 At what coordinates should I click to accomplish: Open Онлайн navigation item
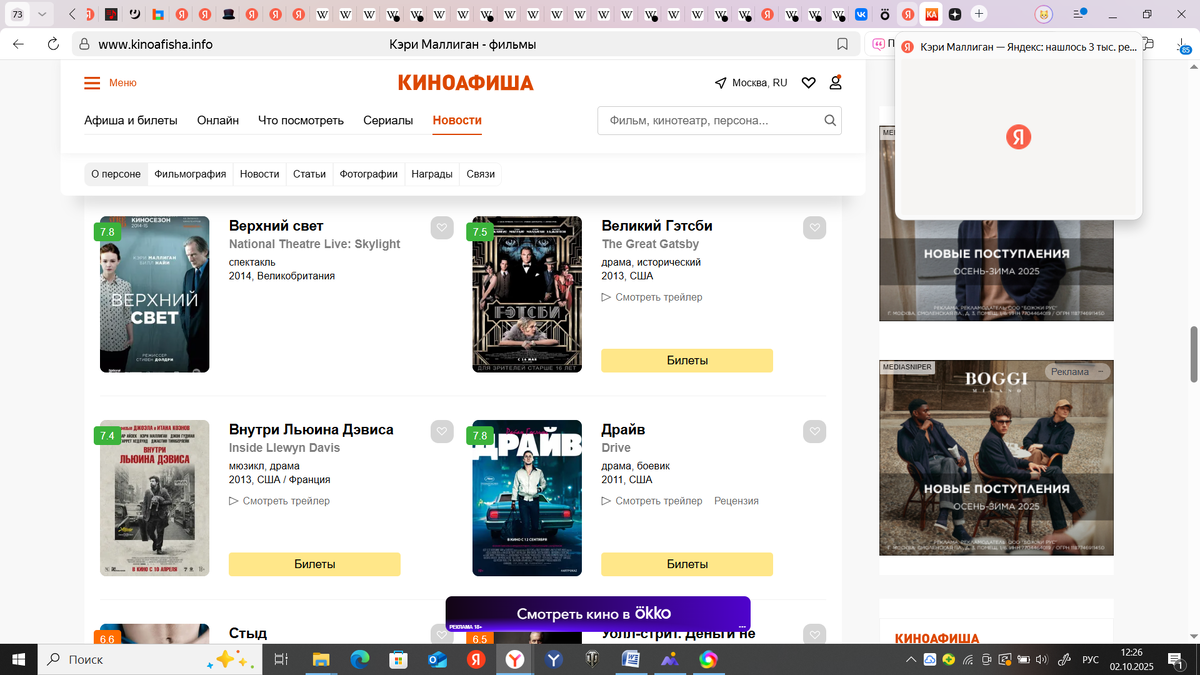(218, 120)
